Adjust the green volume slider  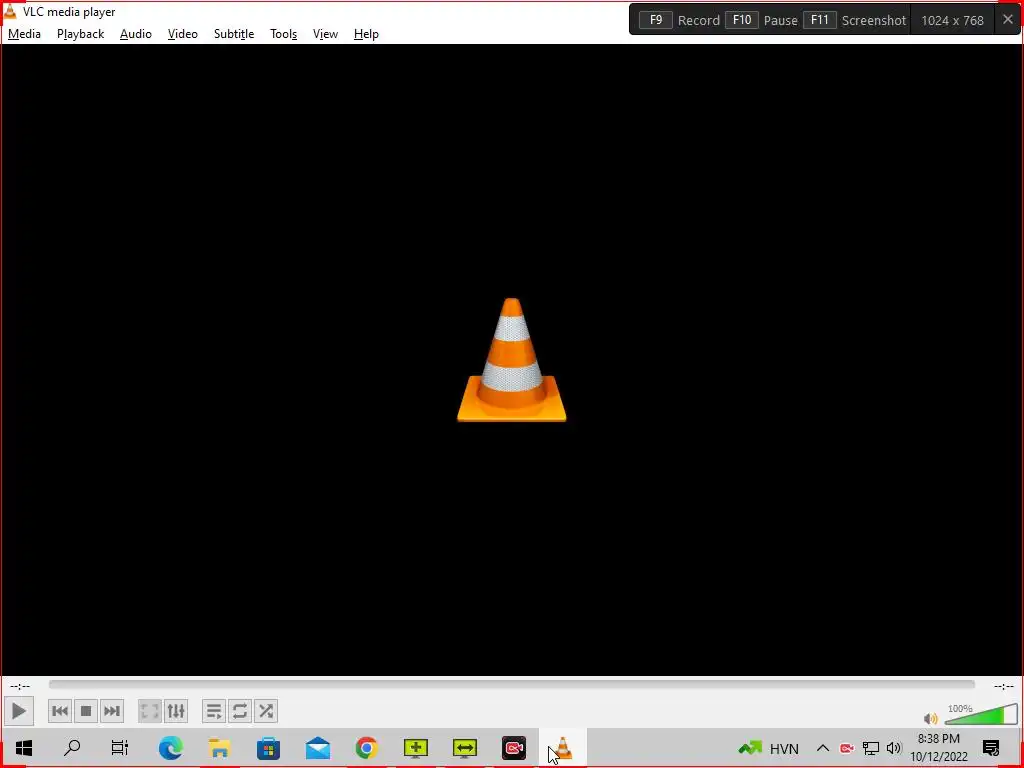coord(981,714)
